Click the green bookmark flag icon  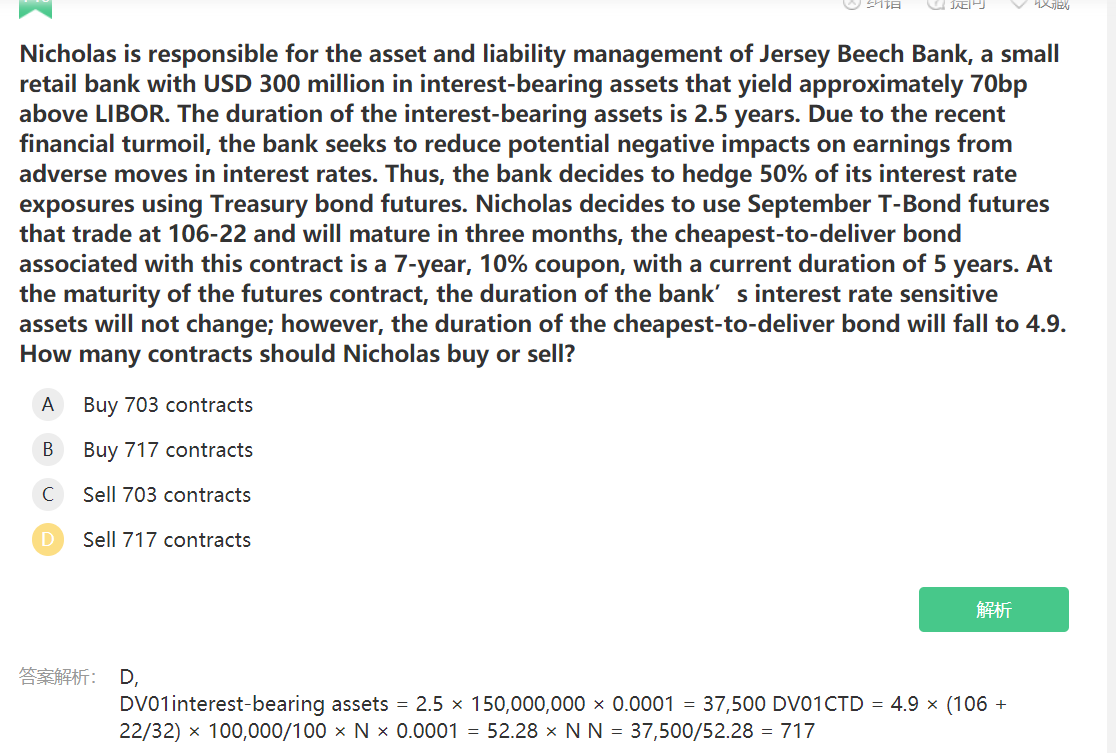[x=35, y=6]
